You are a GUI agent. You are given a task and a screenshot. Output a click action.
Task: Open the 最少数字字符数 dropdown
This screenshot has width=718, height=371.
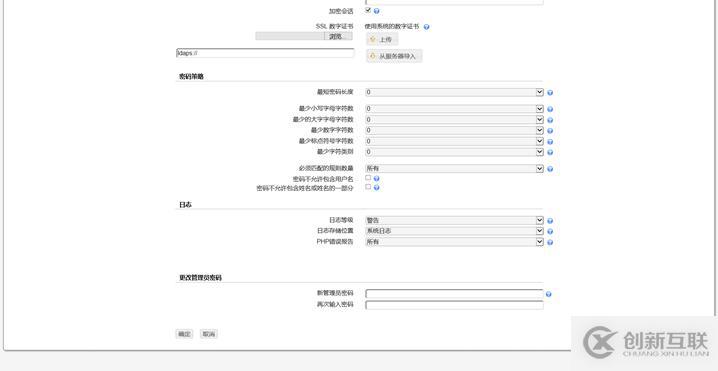(454, 131)
